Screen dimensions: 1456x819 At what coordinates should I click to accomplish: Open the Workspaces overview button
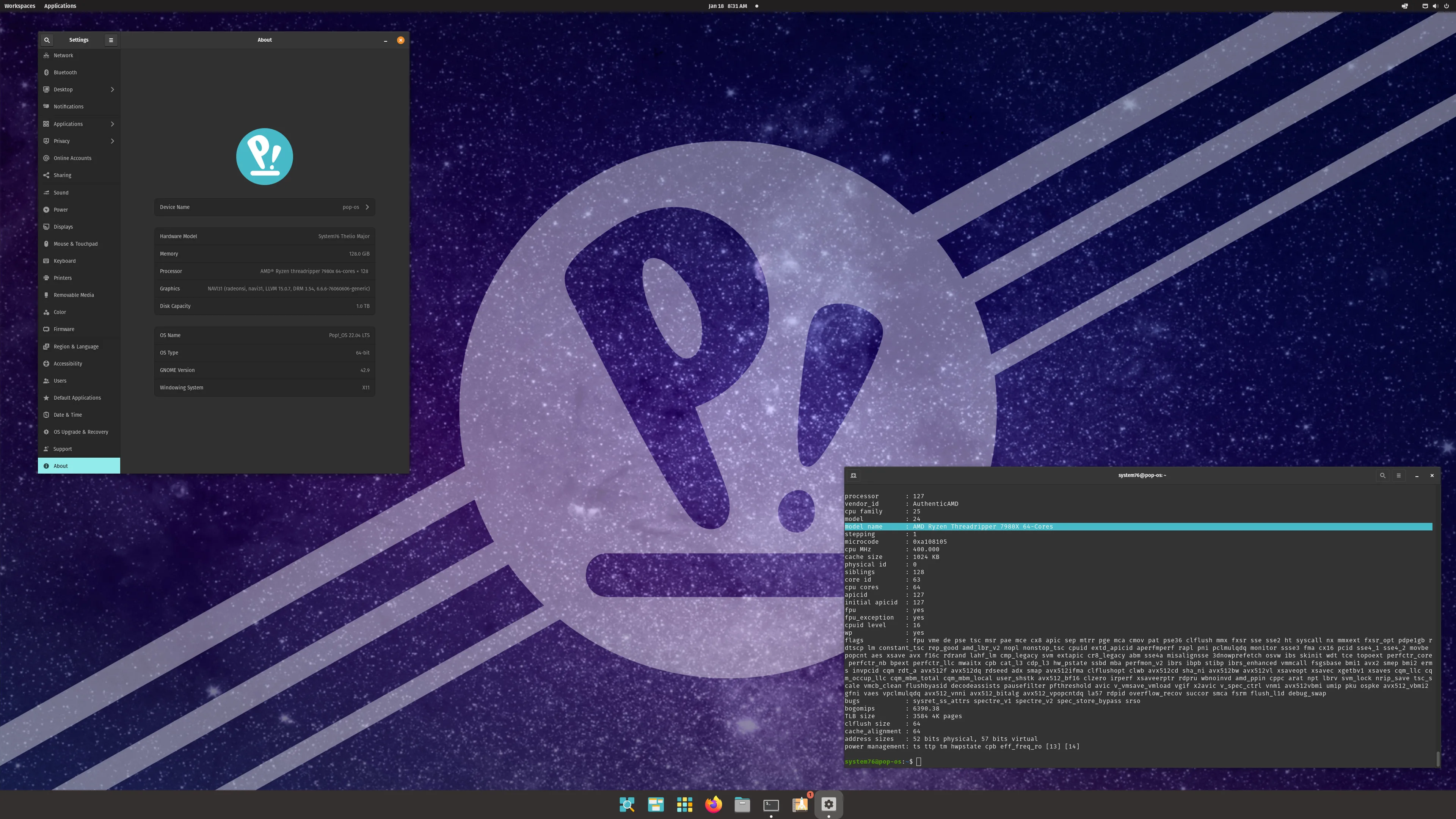(x=20, y=6)
